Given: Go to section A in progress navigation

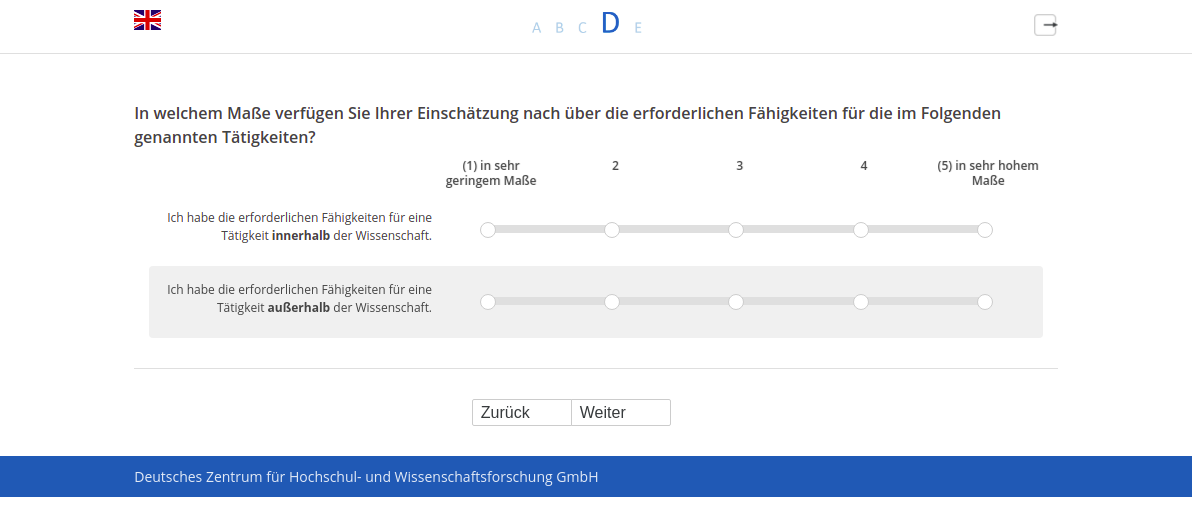Looking at the screenshot, I should point(537,28).
